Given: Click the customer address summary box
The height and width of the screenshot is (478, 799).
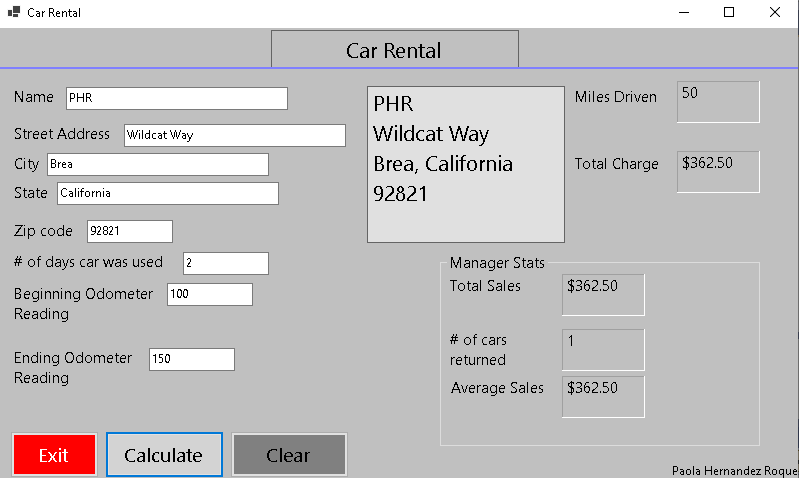Looking at the screenshot, I should (x=466, y=164).
